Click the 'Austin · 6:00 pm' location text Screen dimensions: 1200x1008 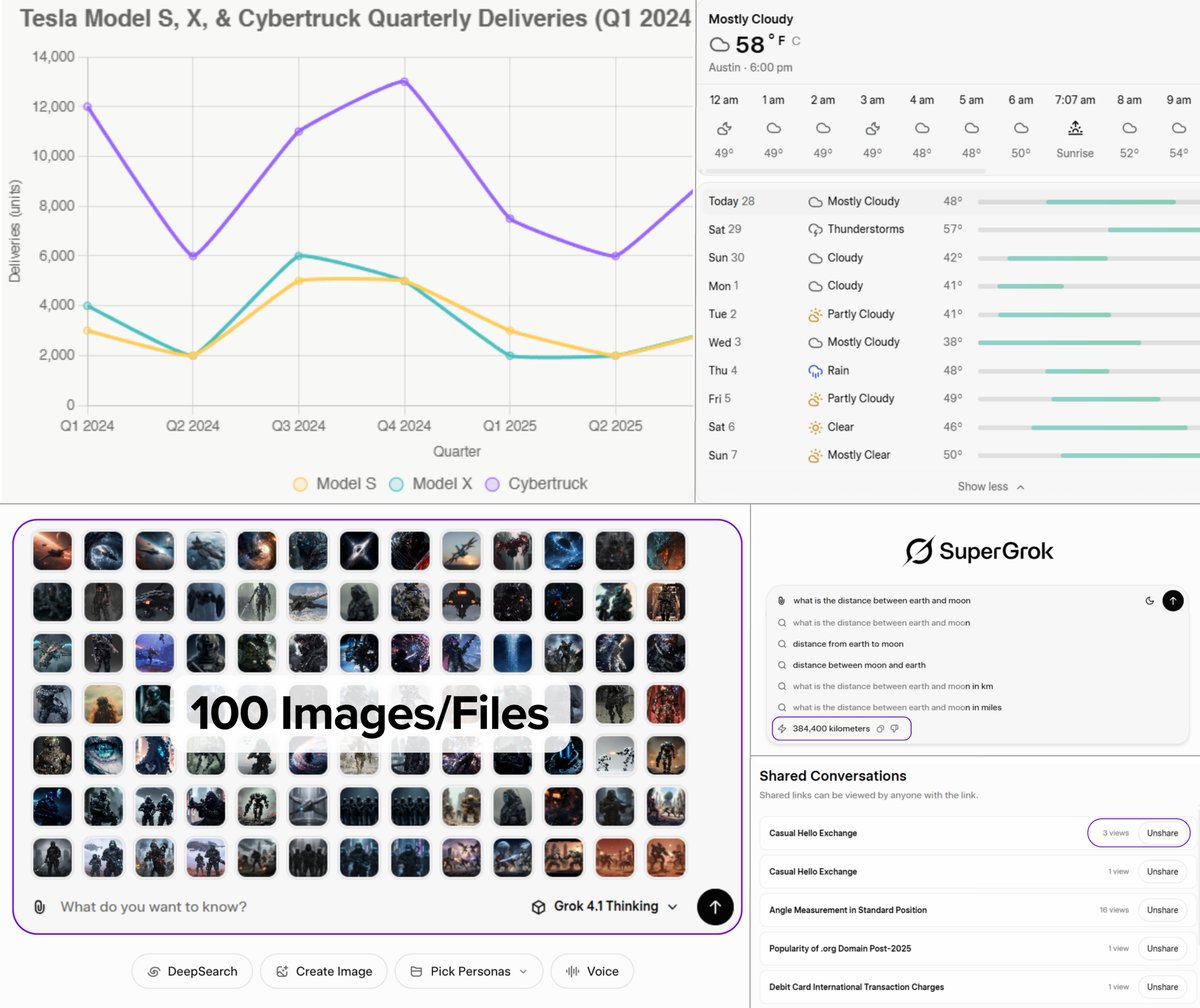(x=750, y=67)
